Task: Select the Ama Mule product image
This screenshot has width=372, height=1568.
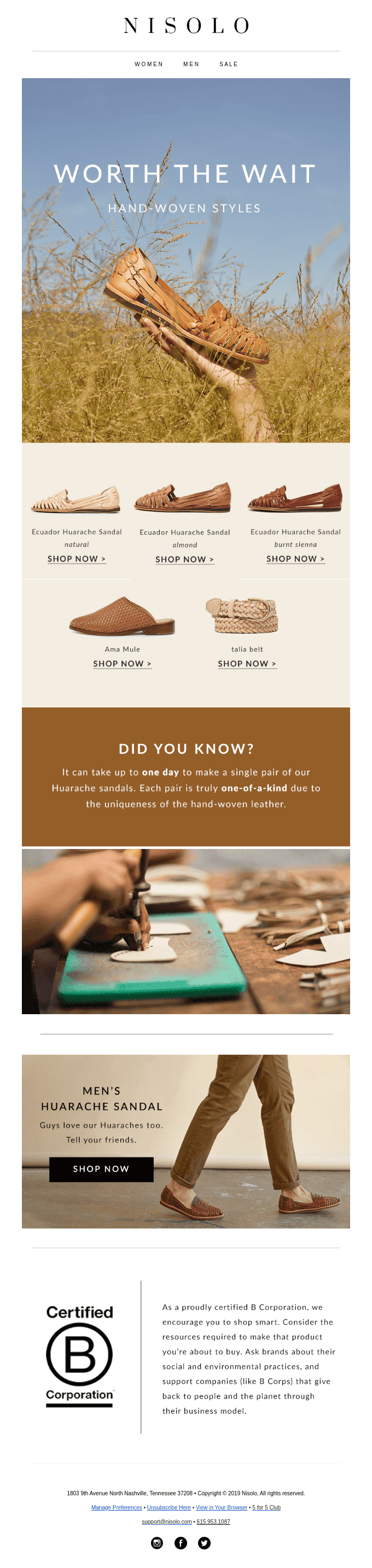Action: [123, 616]
